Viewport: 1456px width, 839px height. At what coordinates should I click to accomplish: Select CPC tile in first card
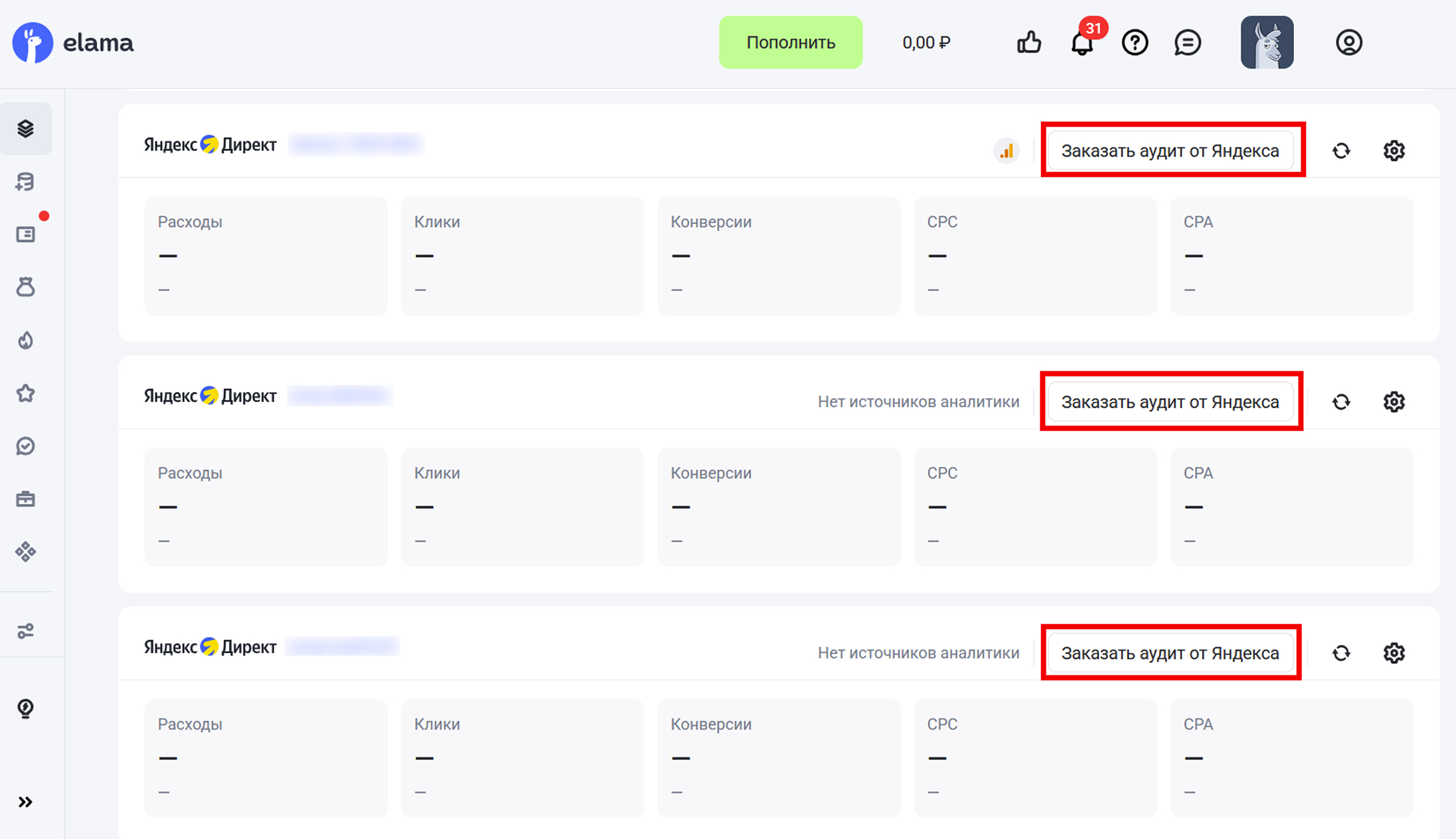coord(1035,257)
